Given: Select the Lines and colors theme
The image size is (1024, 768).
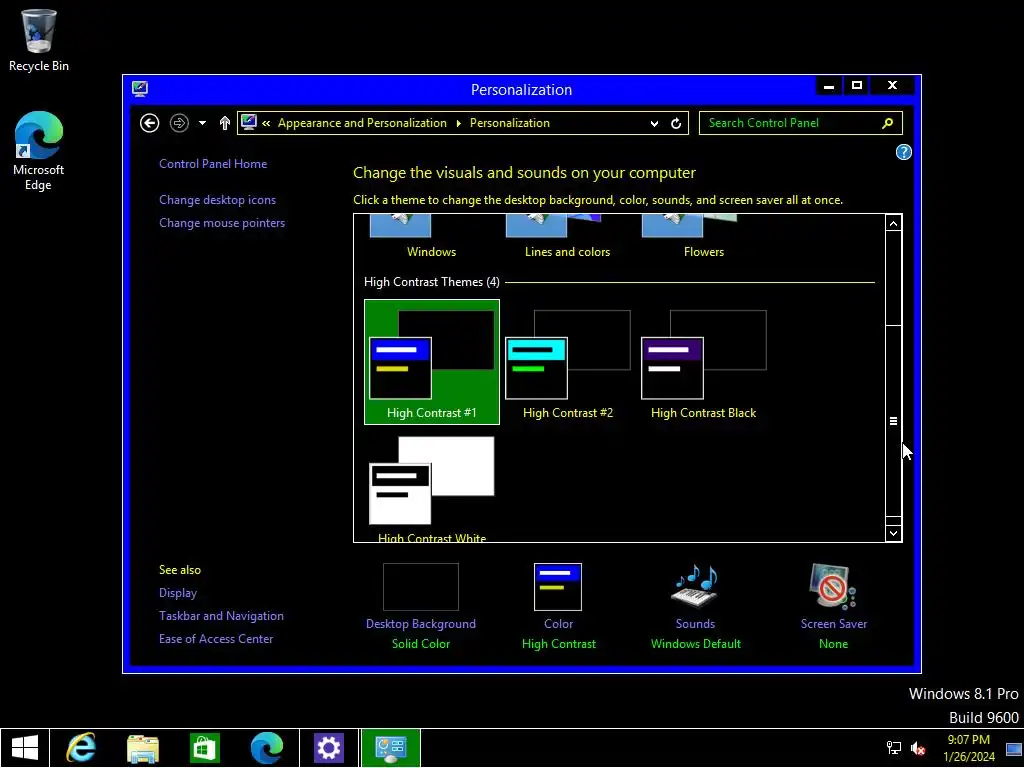Looking at the screenshot, I should click(568, 236).
